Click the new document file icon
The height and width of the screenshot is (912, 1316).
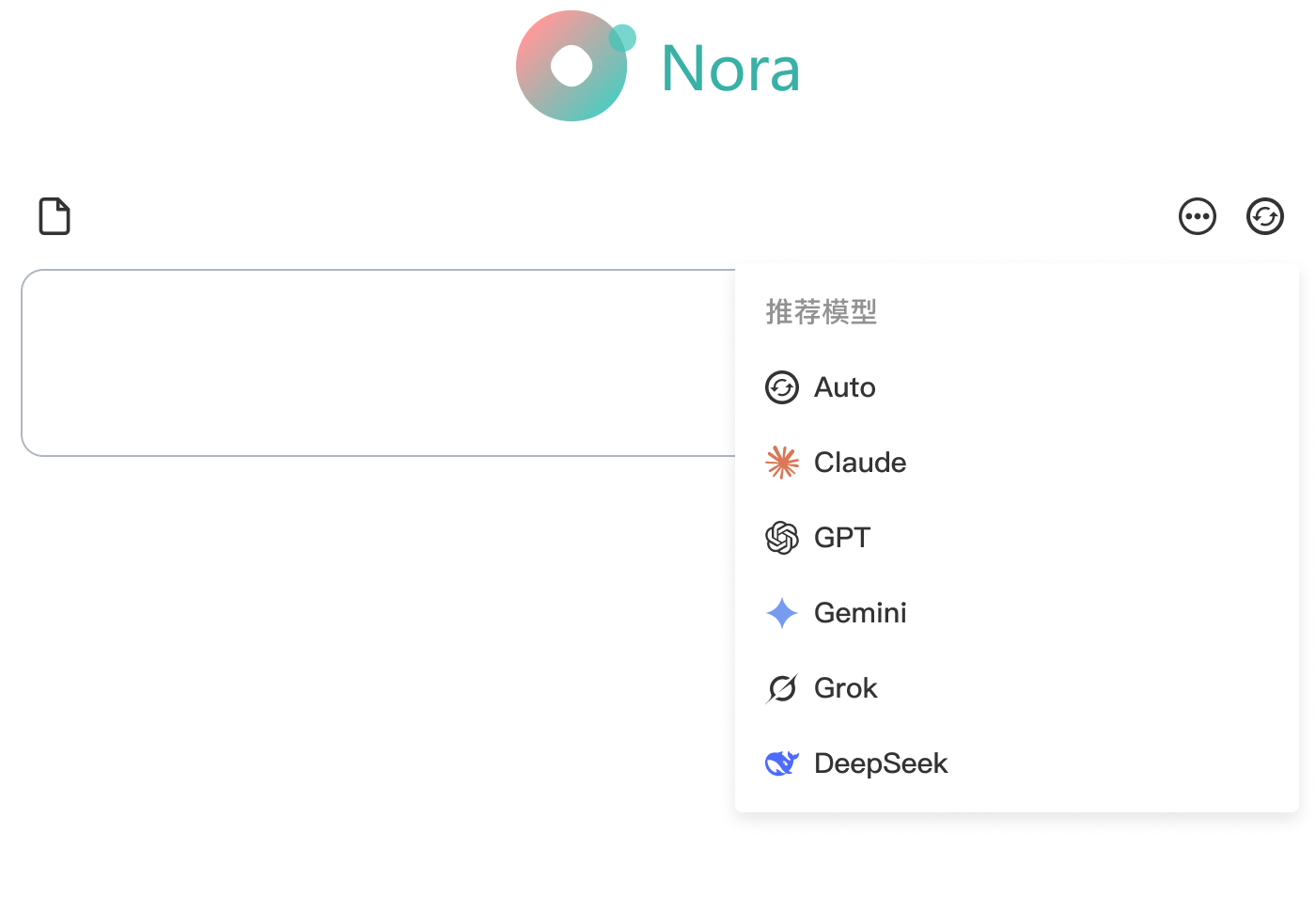click(55, 216)
